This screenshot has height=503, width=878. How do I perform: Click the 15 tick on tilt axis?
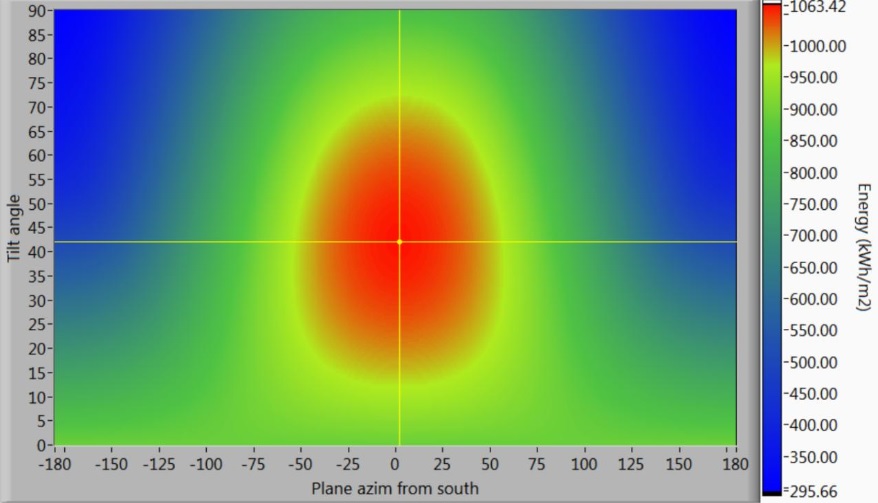click(36, 372)
